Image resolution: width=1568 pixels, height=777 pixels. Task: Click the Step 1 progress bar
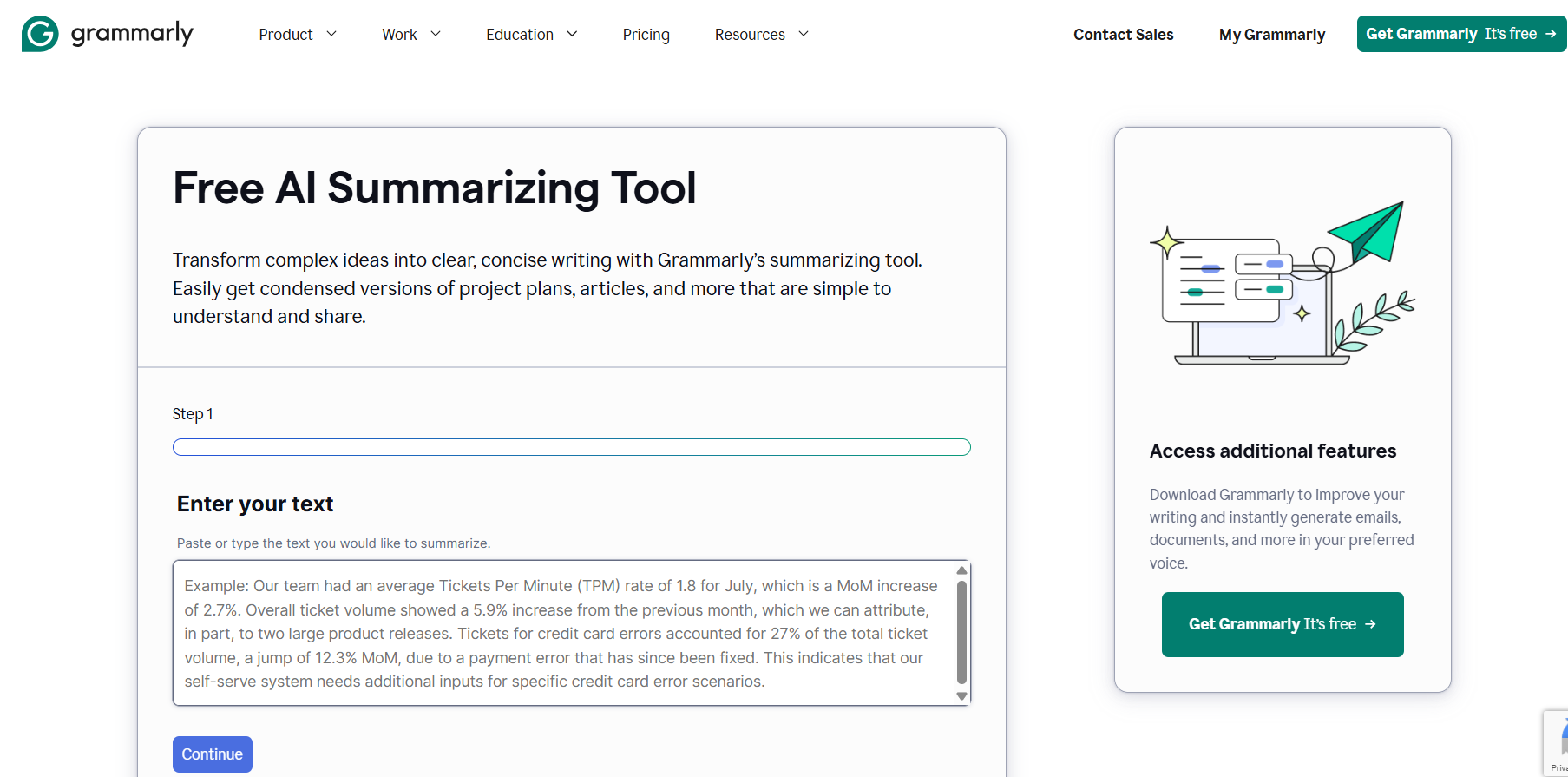pos(571,447)
